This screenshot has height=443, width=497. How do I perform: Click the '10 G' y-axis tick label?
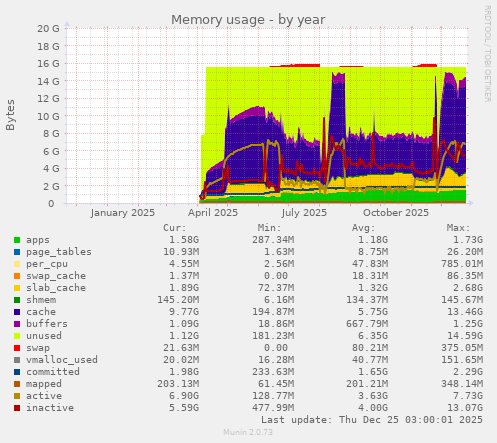click(x=48, y=116)
